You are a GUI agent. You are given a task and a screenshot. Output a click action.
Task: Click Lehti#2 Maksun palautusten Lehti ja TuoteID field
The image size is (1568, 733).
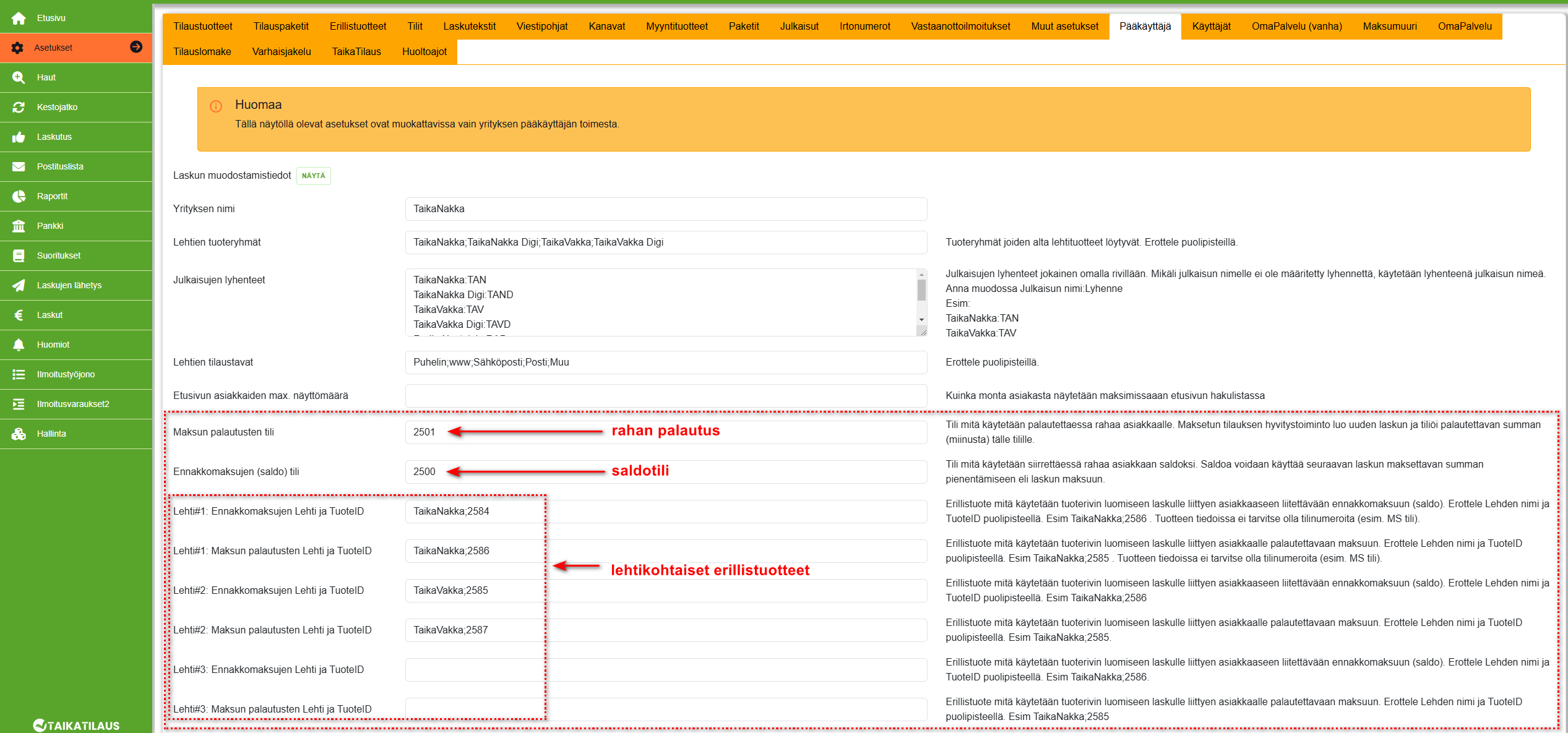(x=666, y=630)
